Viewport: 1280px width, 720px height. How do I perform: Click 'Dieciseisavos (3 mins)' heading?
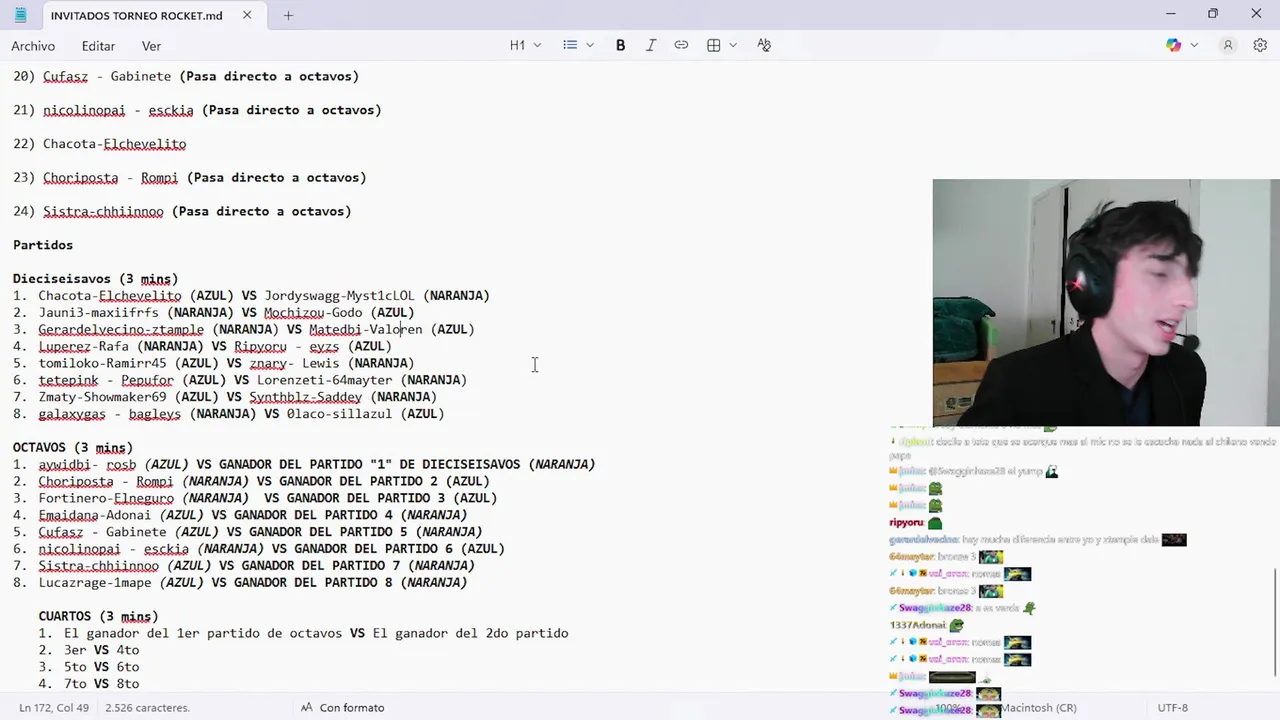point(95,279)
